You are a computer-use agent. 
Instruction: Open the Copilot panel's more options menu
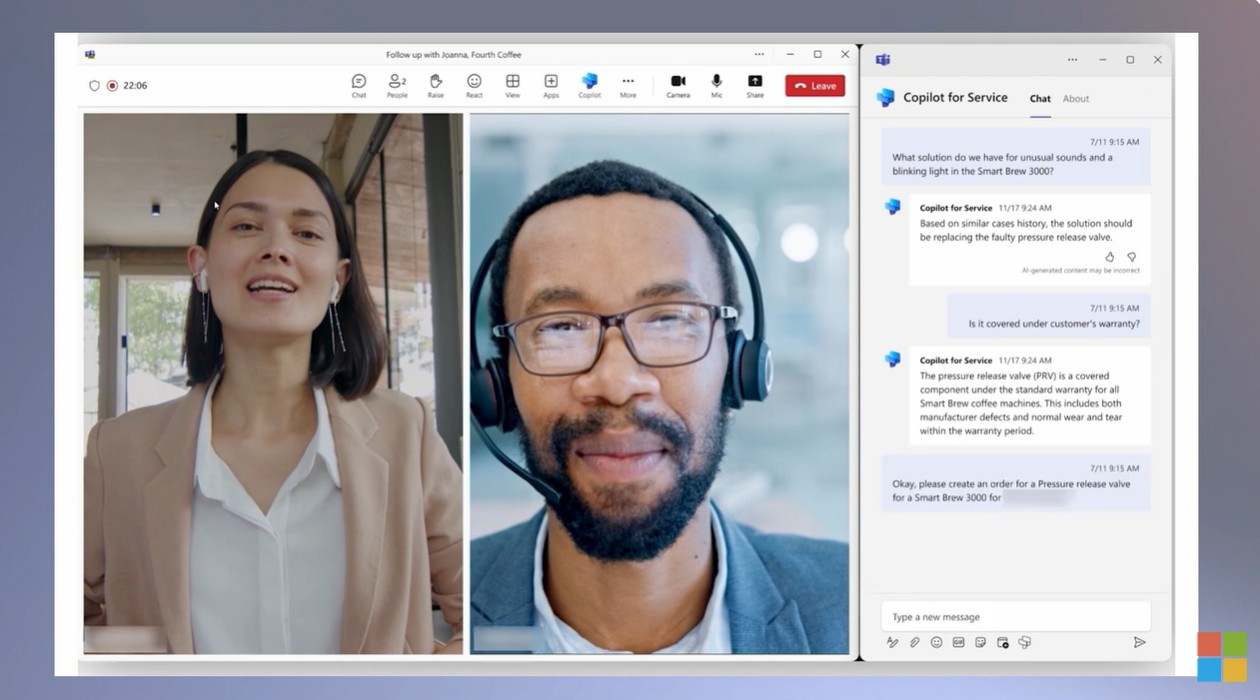pos(1072,60)
